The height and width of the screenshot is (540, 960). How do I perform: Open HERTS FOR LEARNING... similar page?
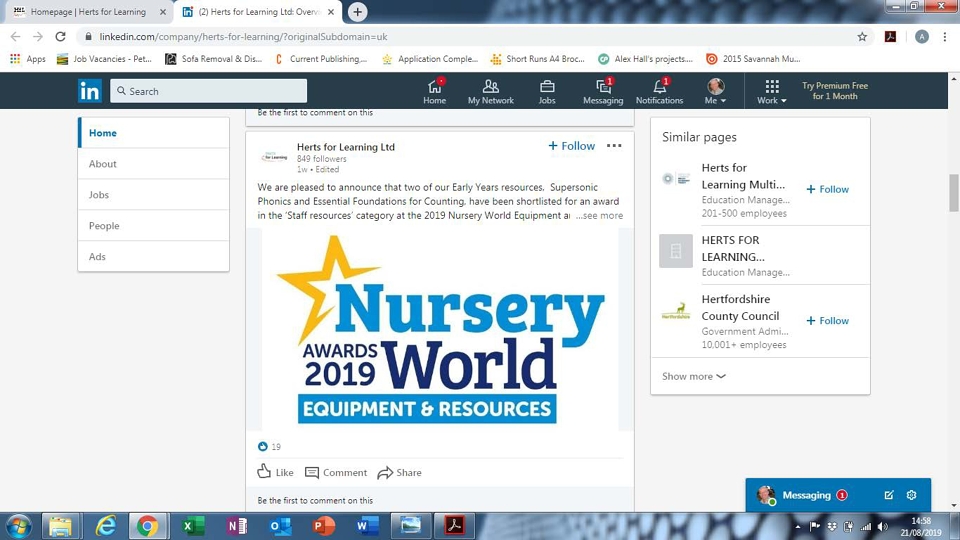coord(733,249)
